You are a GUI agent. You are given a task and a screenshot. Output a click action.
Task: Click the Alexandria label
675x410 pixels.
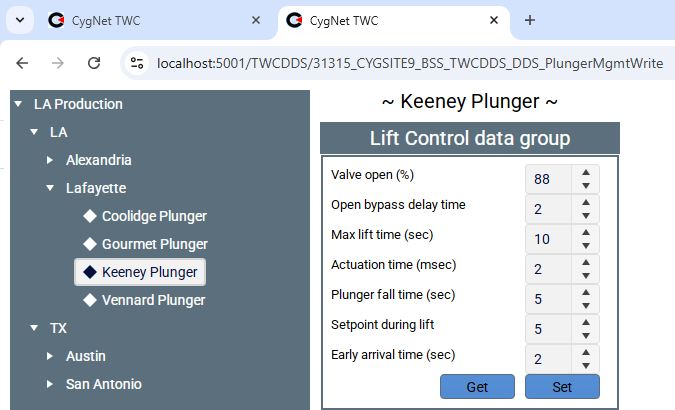(x=99, y=160)
